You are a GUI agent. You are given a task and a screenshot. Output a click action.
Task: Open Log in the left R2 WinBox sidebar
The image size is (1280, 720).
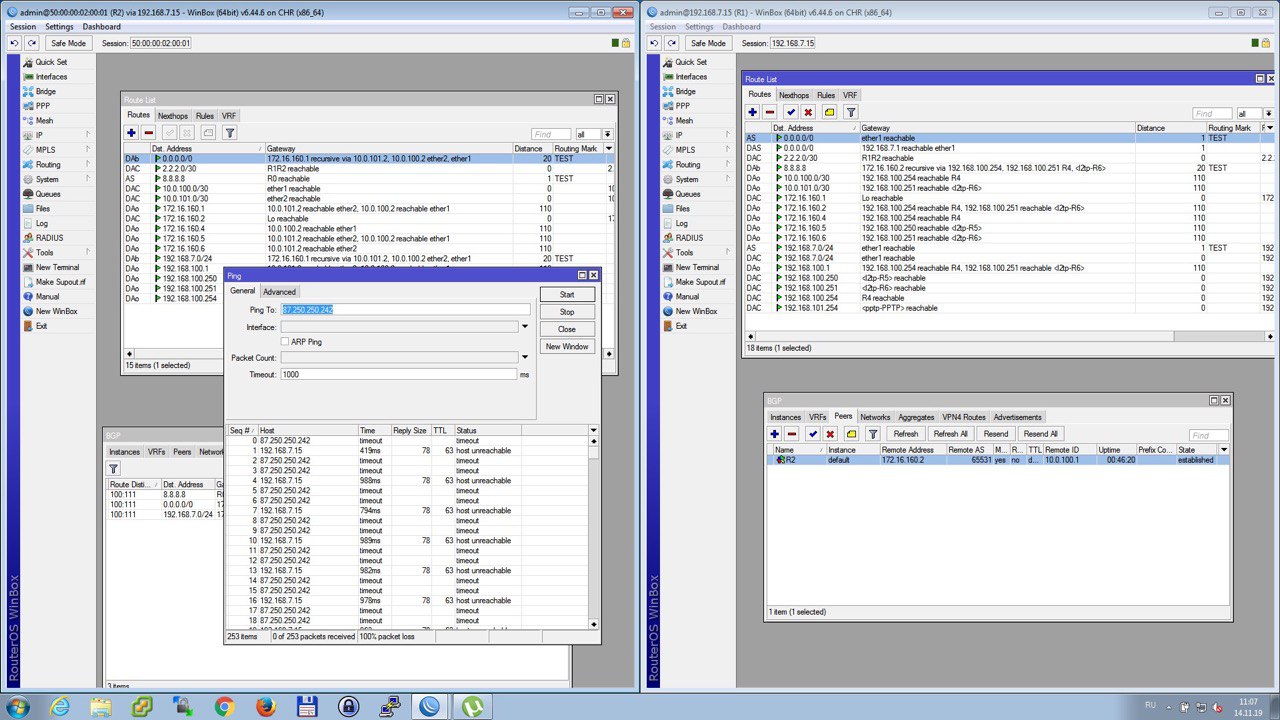coord(41,224)
